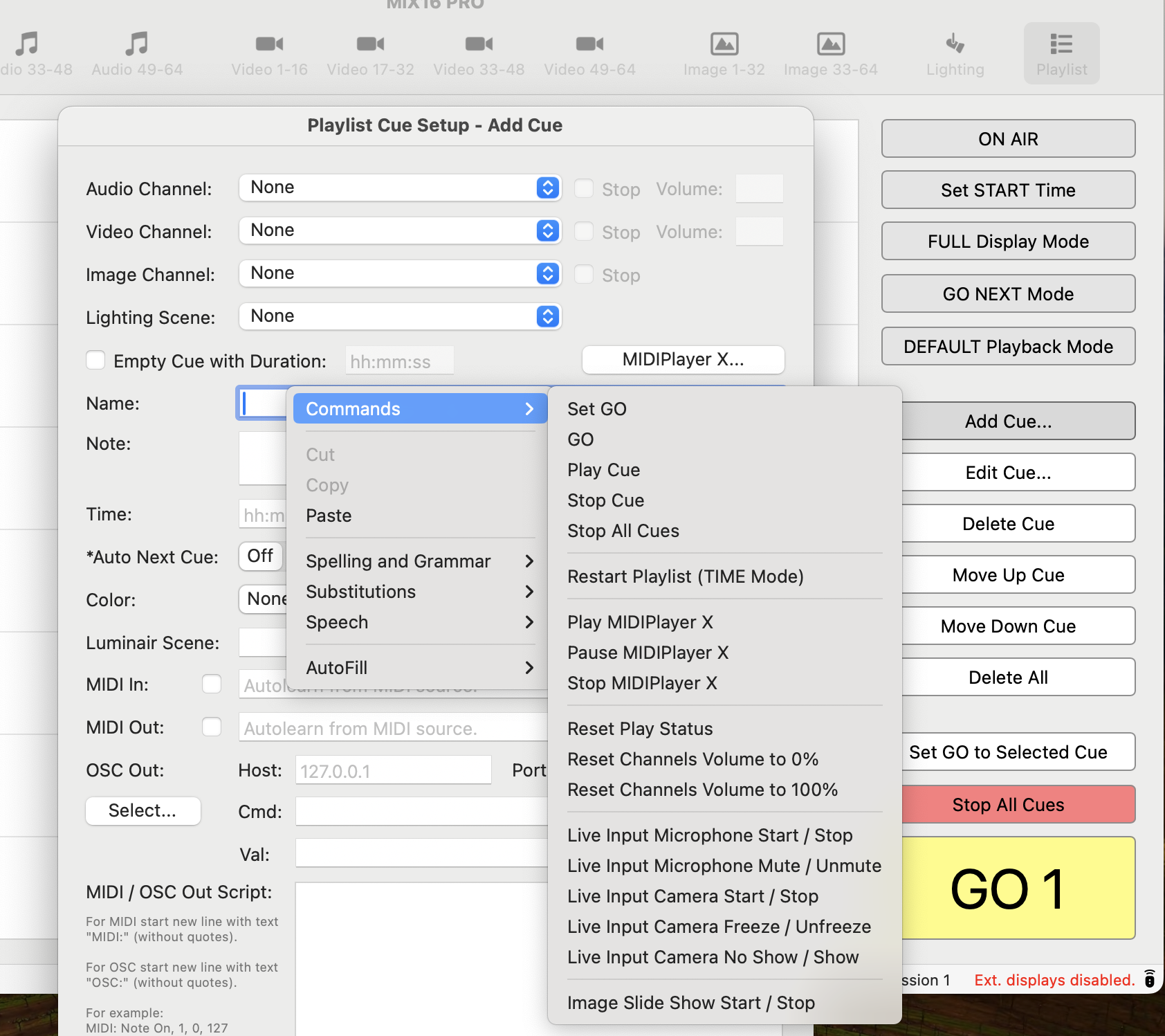Choose Play Cue command
This screenshot has width=1165, height=1036.
724,470
